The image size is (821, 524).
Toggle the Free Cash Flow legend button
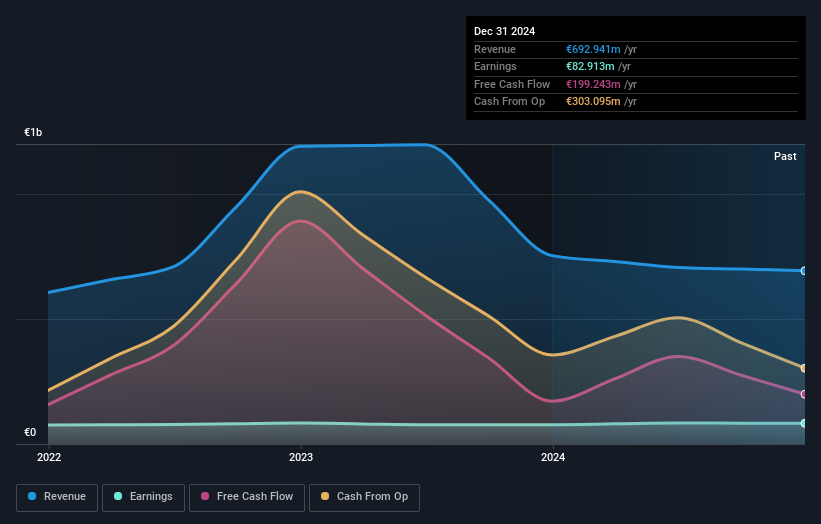click(x=247, y=497)
